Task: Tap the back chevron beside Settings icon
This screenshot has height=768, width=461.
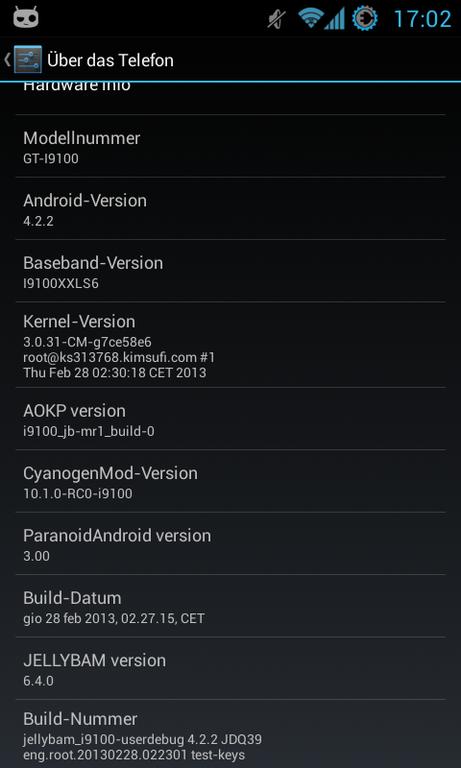Action: (7, 60)
